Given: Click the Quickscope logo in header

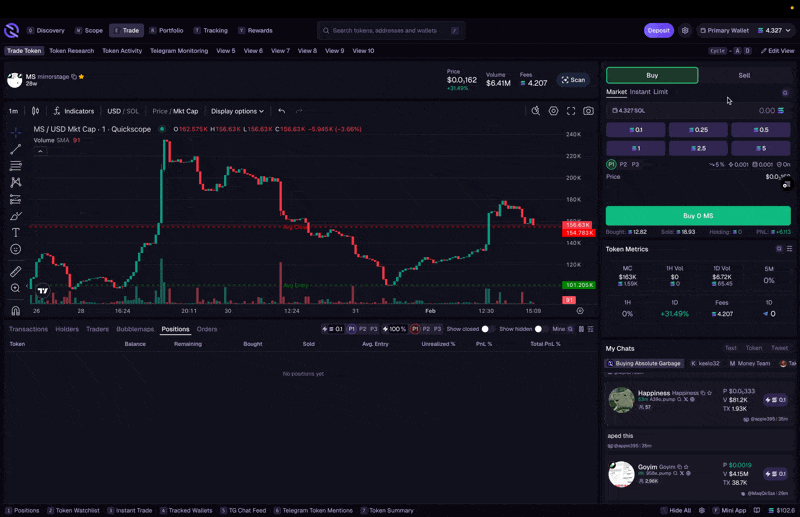Looking at the screenshot, I should click(11, 31).
